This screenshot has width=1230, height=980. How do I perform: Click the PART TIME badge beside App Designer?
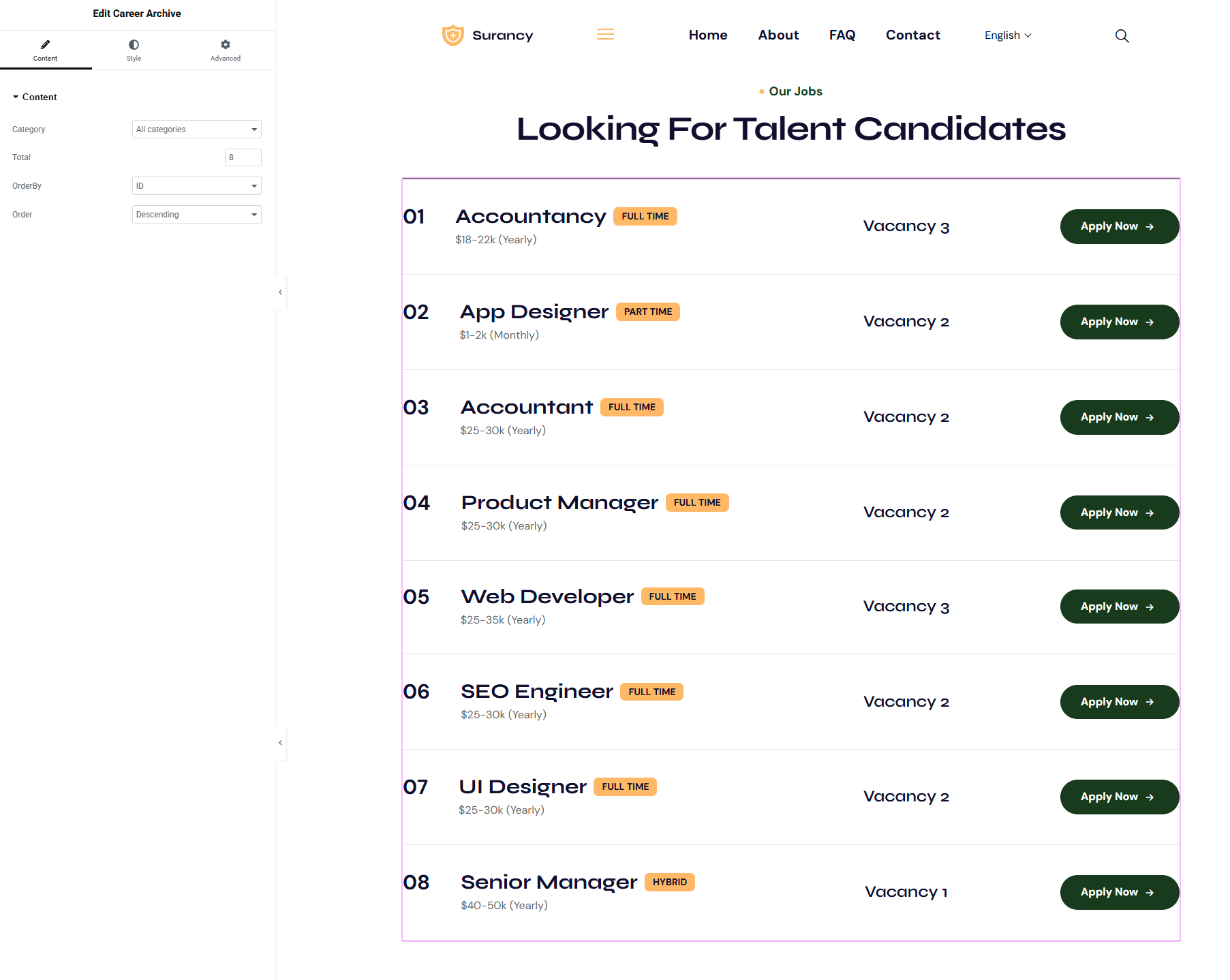click(648, 312)
